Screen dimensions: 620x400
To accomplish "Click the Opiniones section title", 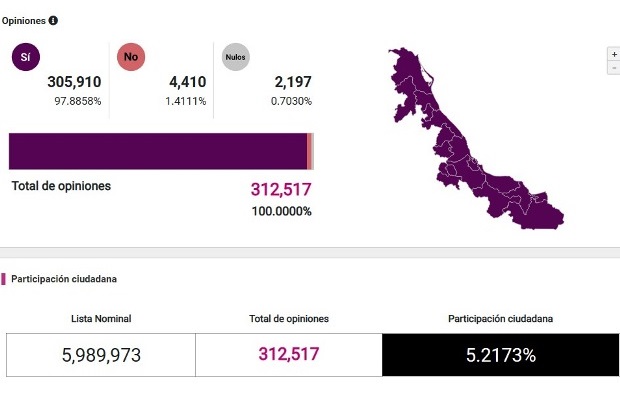I will coord(23,20).
